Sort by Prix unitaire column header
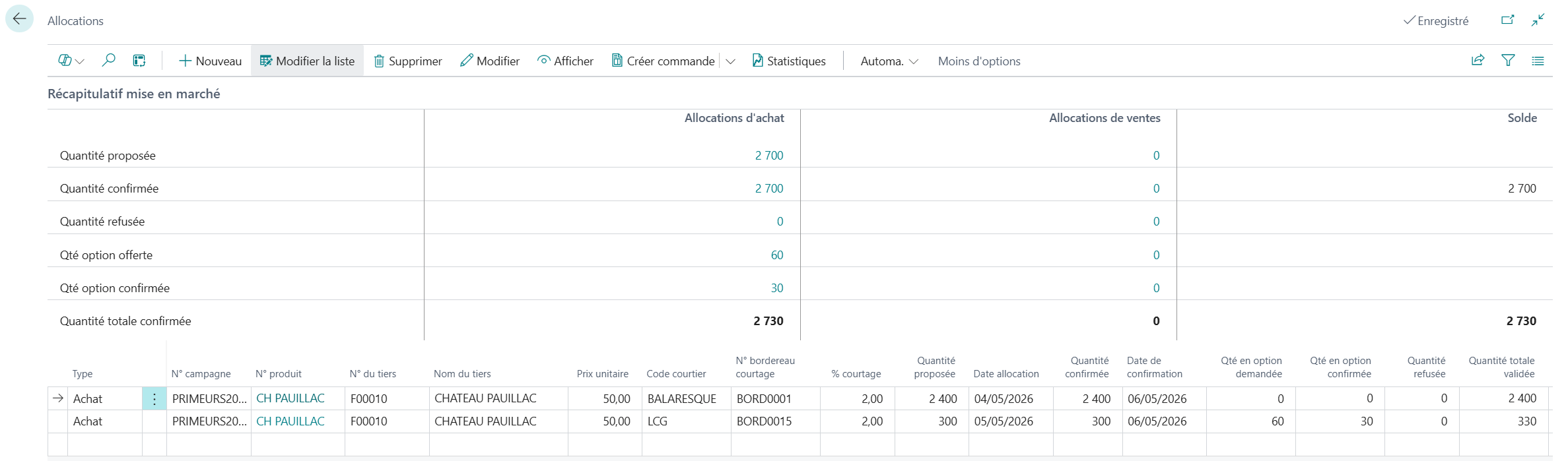This screenshot has width=1568, height=461. (602, 374)
